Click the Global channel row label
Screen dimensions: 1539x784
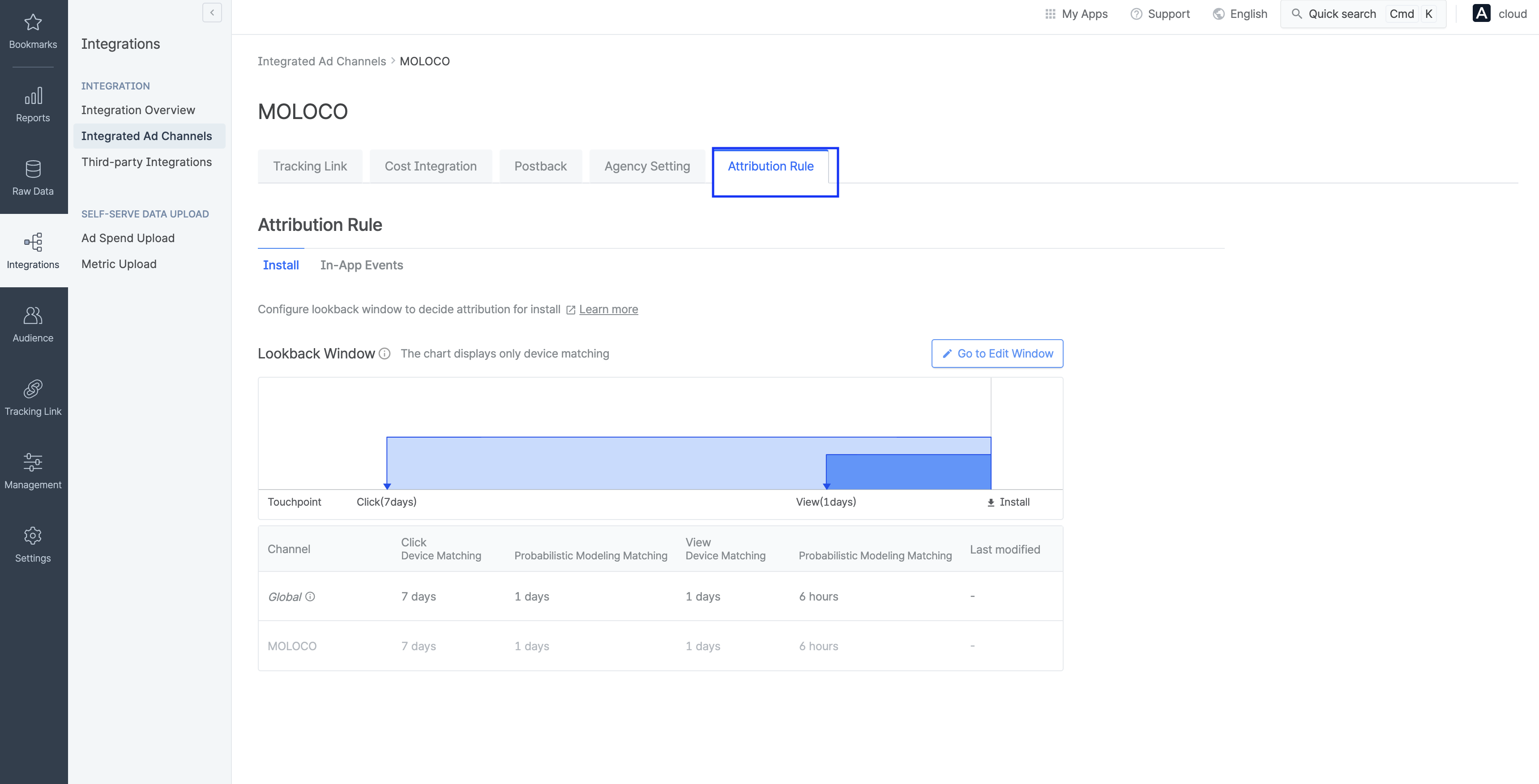(x=284, y=597)
